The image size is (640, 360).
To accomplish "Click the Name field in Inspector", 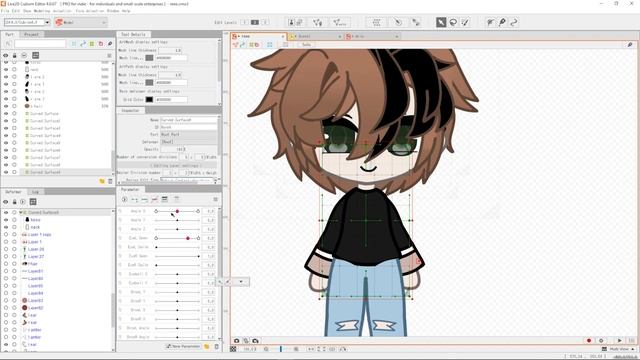I will (x=189, y=120).
